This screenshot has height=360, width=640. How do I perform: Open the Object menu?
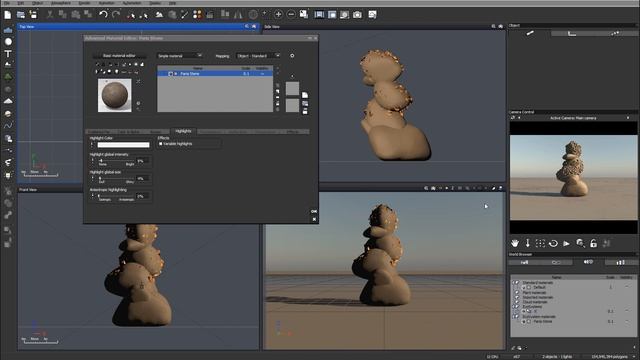(38, 3)
